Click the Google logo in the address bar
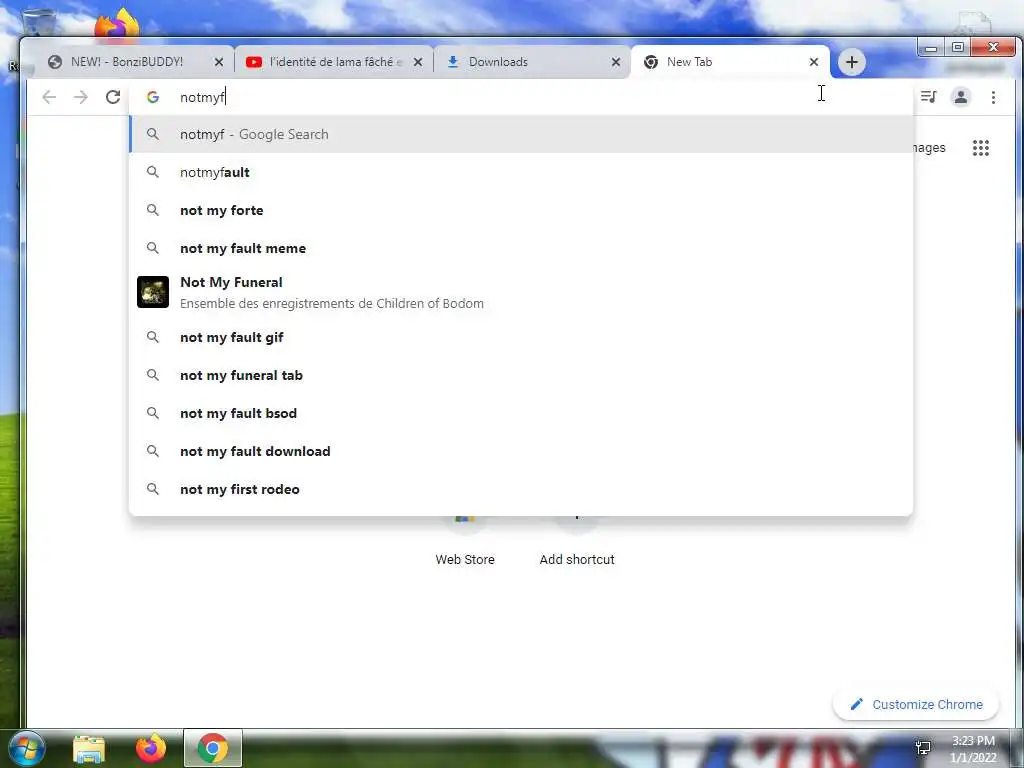Viewport: 1024px width, 768px height. click(153, 97)
